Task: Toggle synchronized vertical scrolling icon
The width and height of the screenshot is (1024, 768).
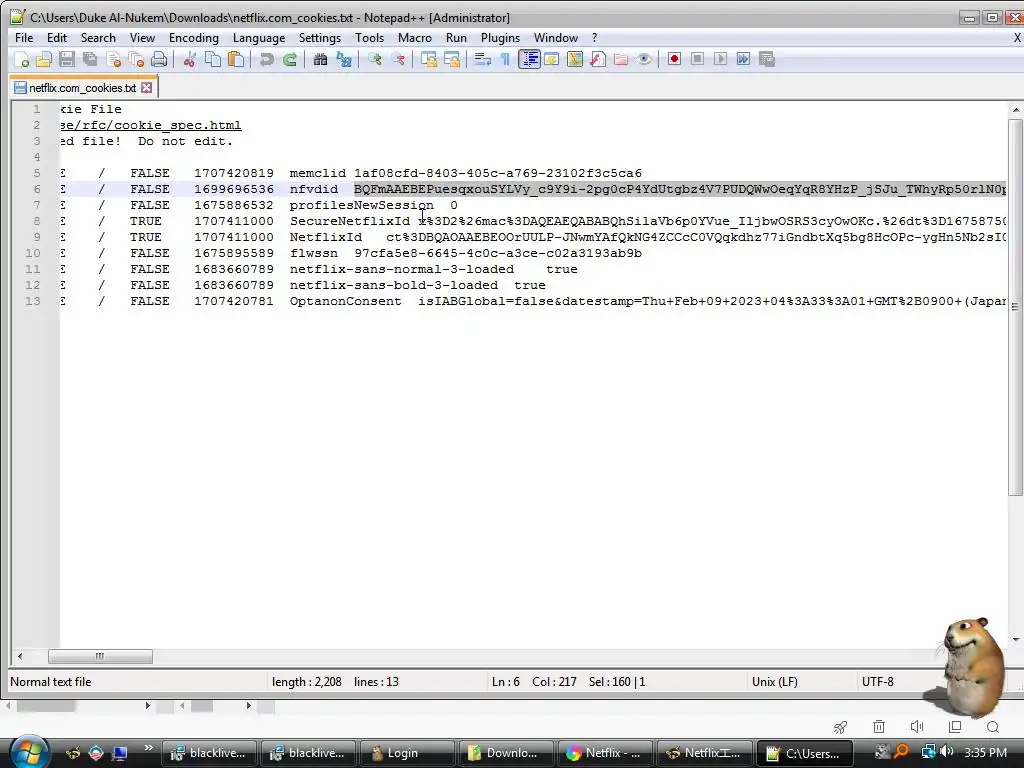Action: (428, 59)
